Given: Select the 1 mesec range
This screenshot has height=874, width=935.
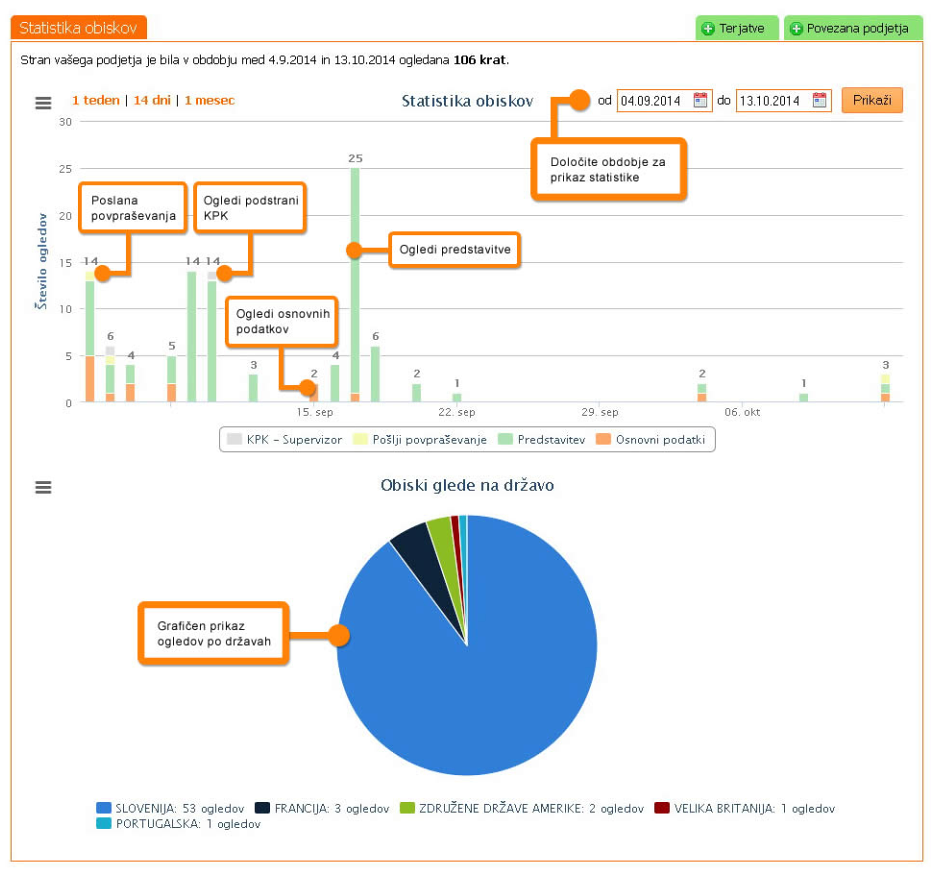Looking at the screenshot, I should click(x=209, y=101).
